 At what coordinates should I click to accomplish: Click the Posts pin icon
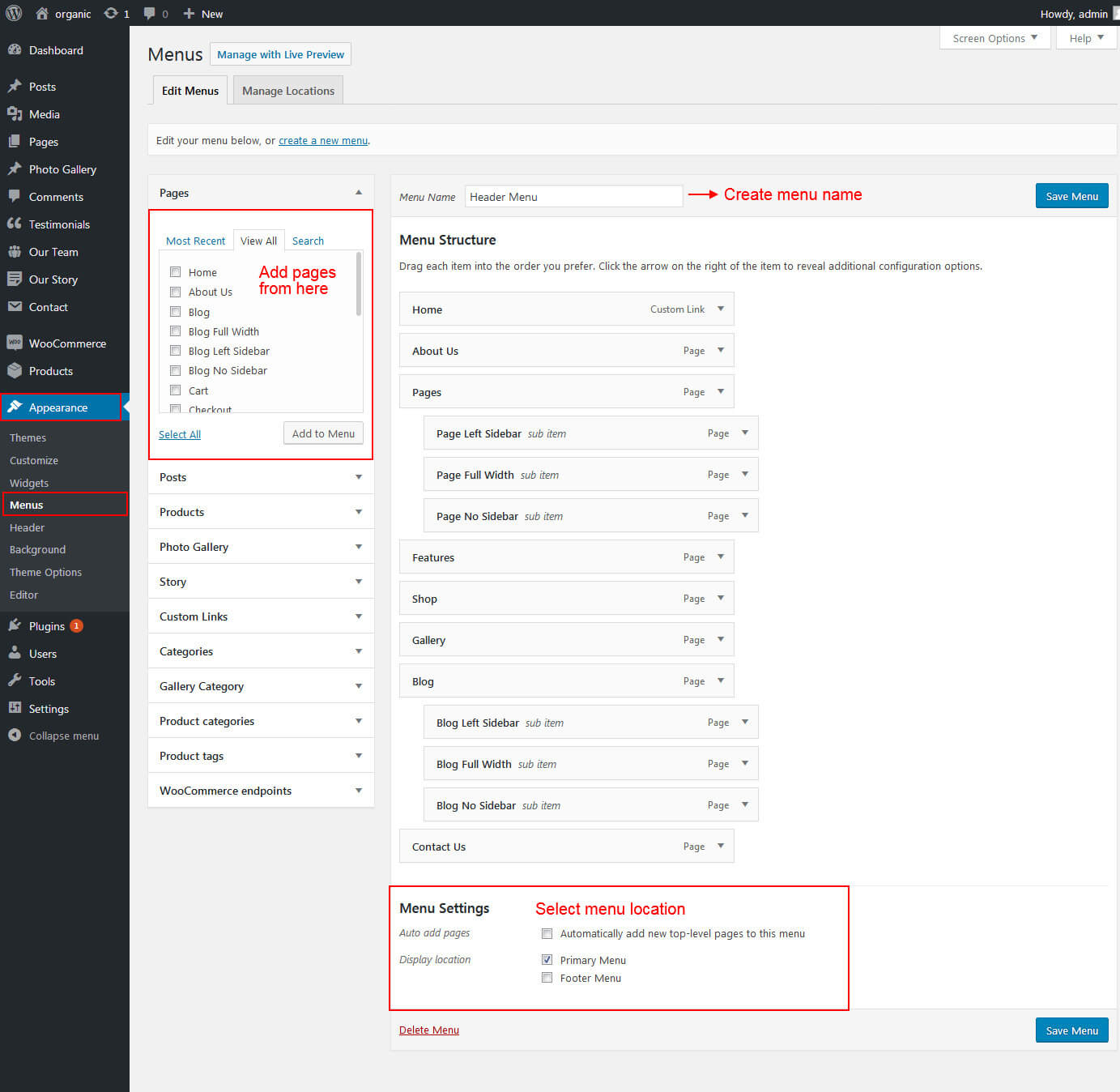click(15, 86)
